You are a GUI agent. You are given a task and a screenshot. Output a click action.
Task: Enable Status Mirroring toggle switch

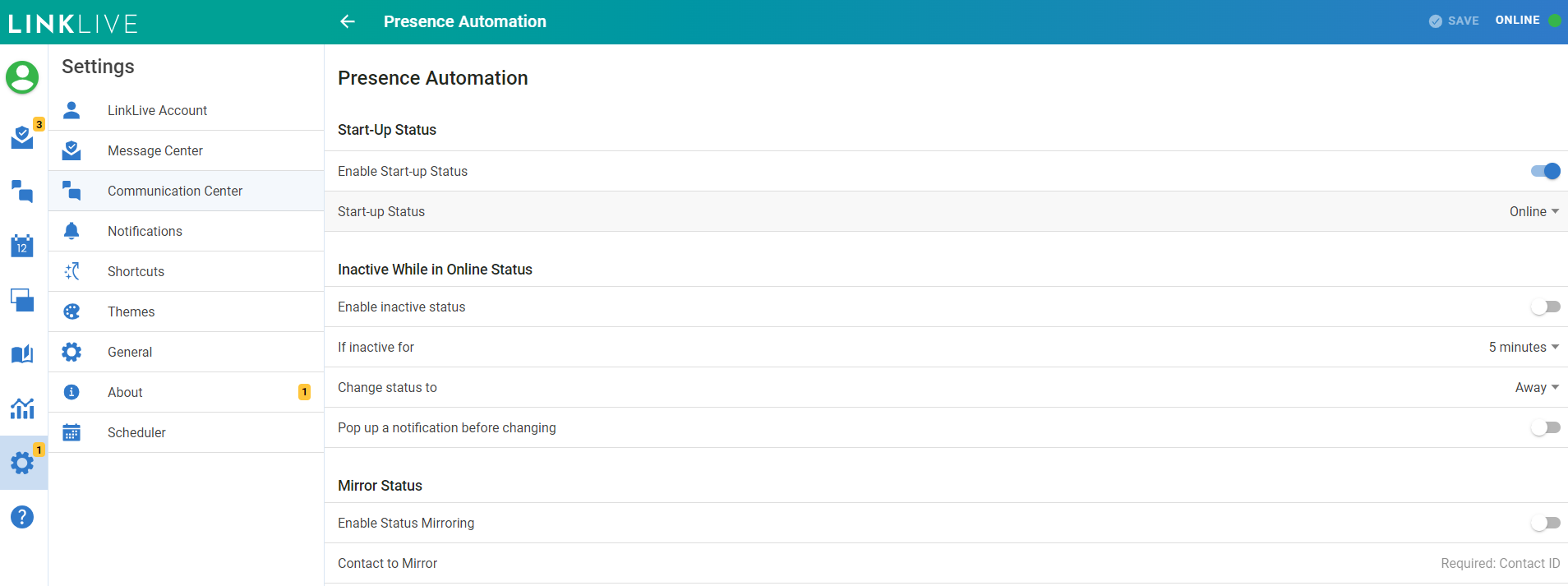[1545, 523]
